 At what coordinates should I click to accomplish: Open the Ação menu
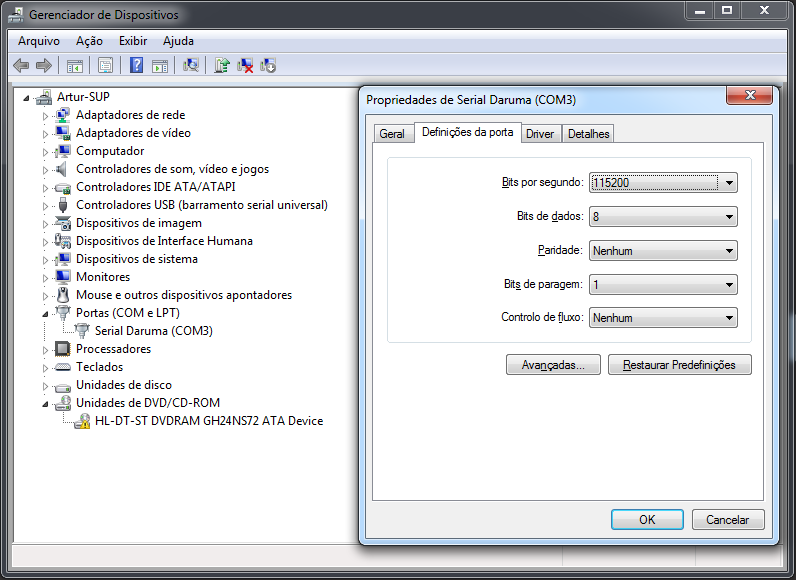pyautogui.click(x=89, y=41)
